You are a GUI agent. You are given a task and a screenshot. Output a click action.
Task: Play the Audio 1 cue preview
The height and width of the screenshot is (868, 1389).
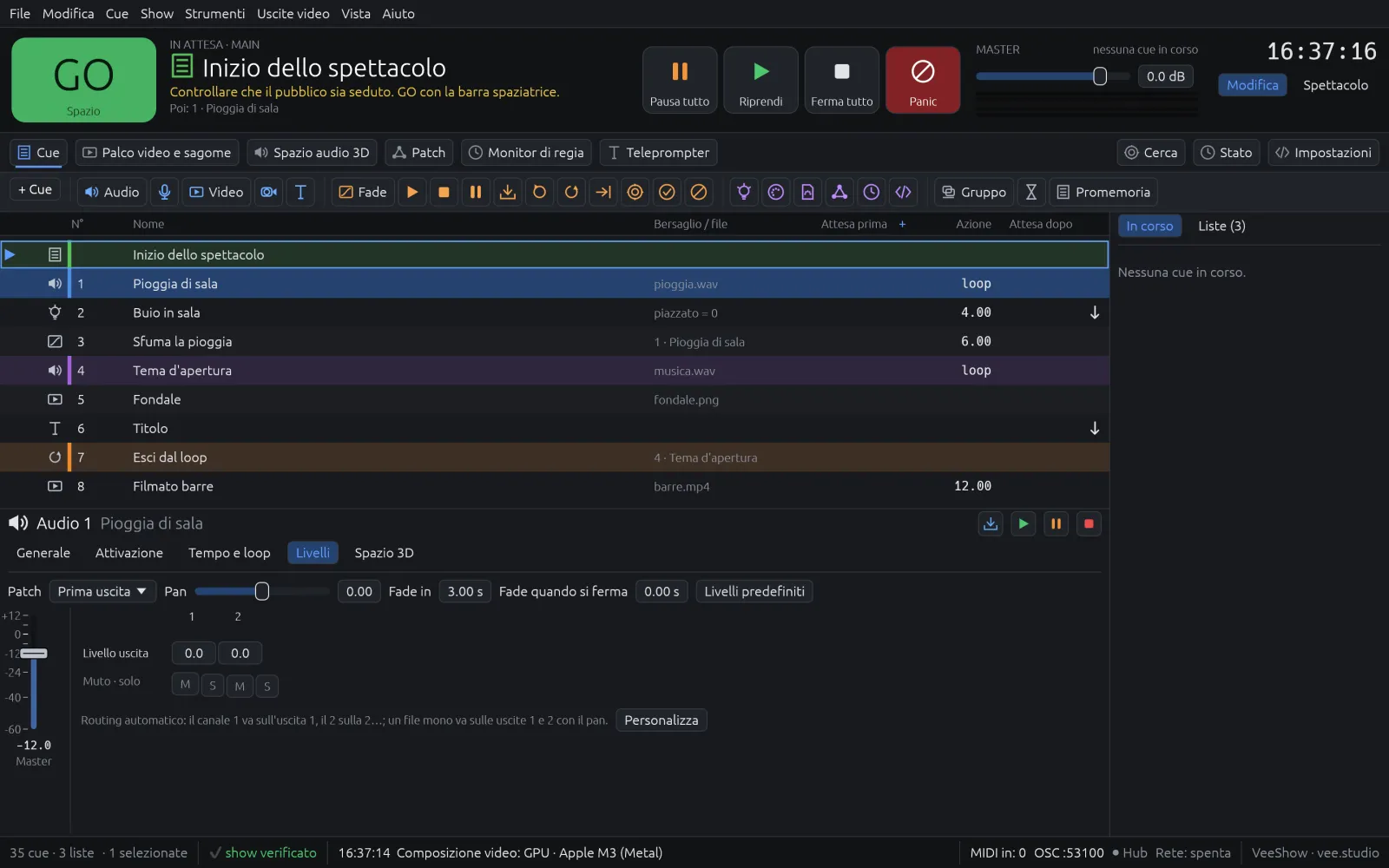pos(1024,523)
